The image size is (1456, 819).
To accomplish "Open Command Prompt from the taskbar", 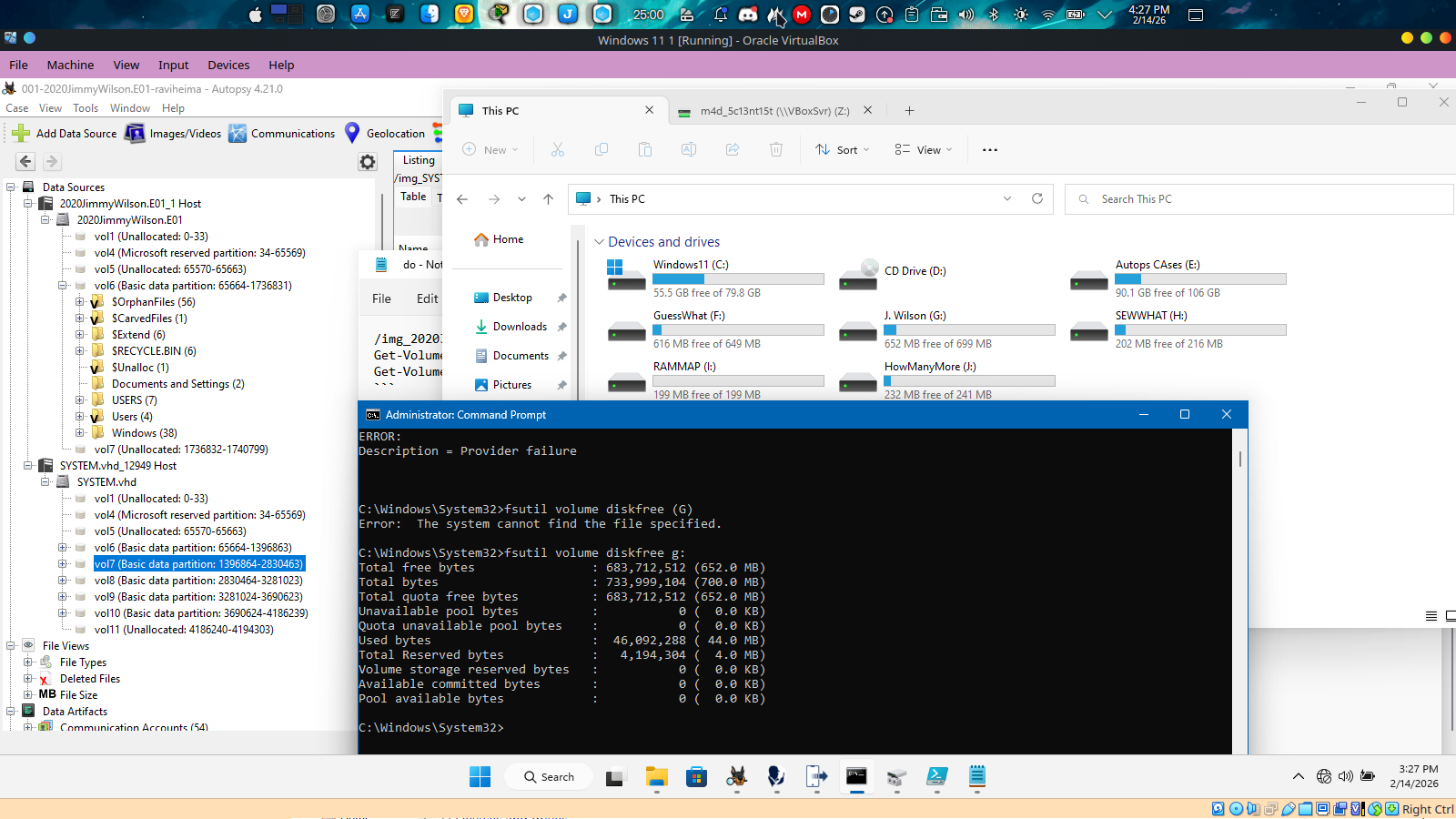I will pos(856,776).
